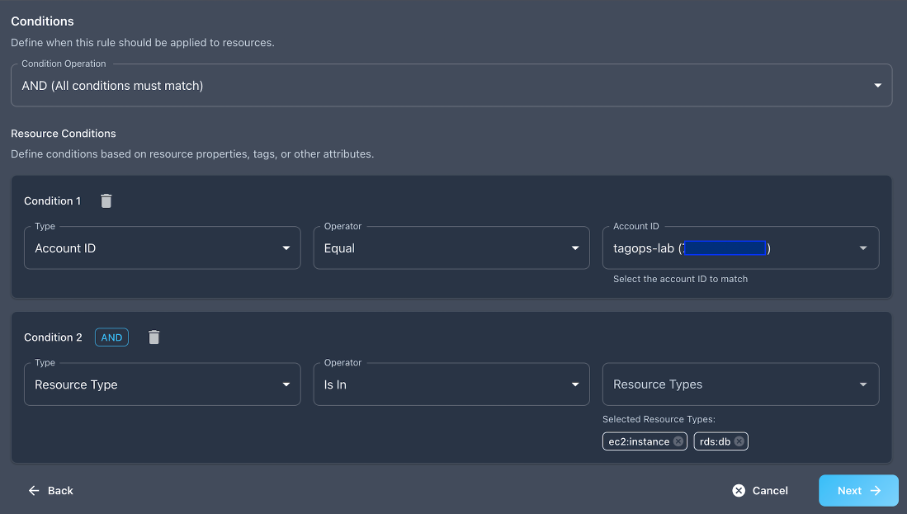The height and width of the screenshot is (514, 908).
Task: Delete Condition 1 with its trash icon
Action: click(x=106, y=201)
